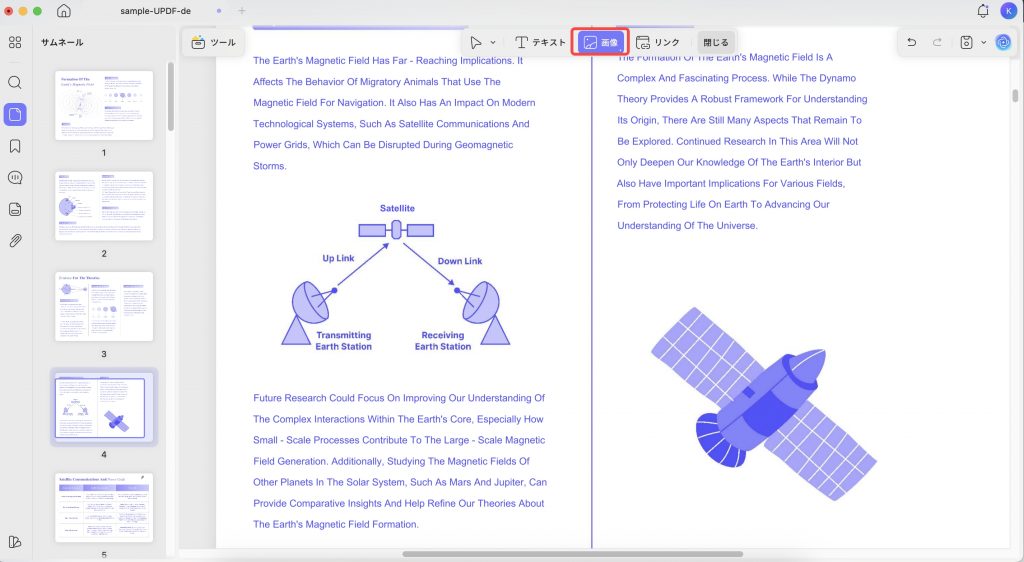This screenshot has height=562, width=1024.
Task: Click the save icon
Action: coord(967,42)
